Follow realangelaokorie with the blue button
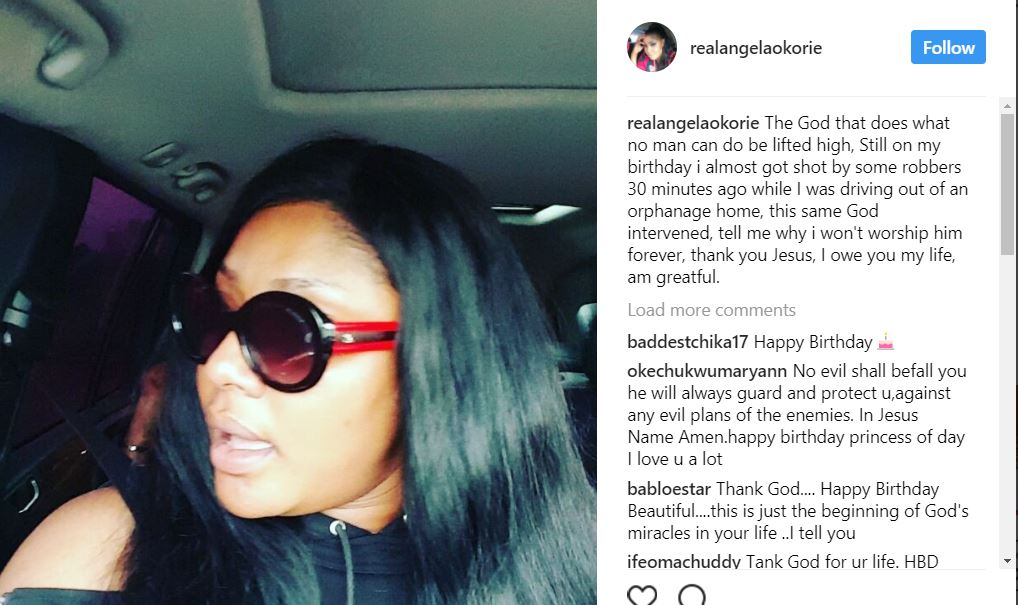The height and width of the screenshot is (605, 1018). pos(948,47)
